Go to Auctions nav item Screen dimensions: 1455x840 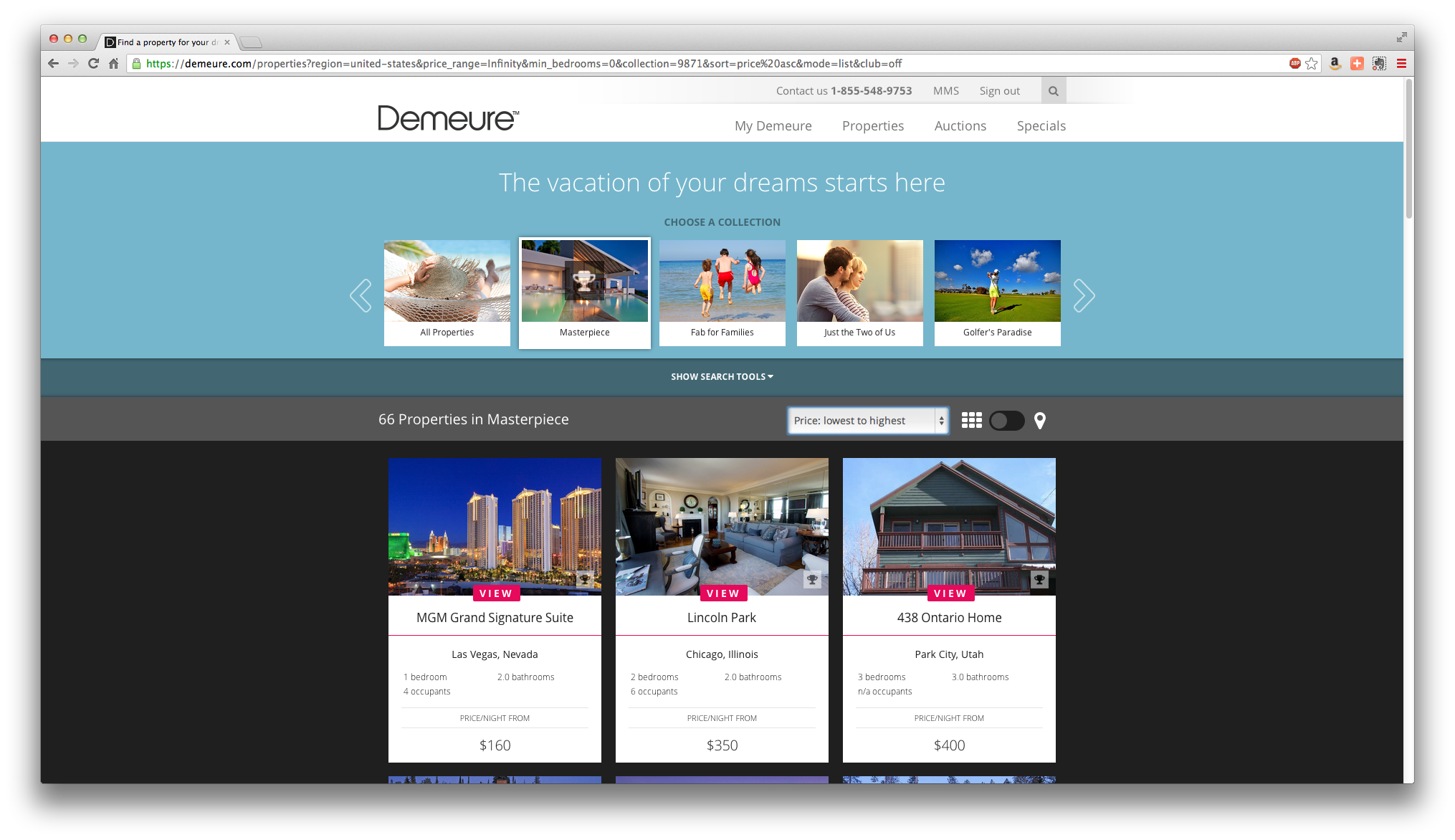960,126
